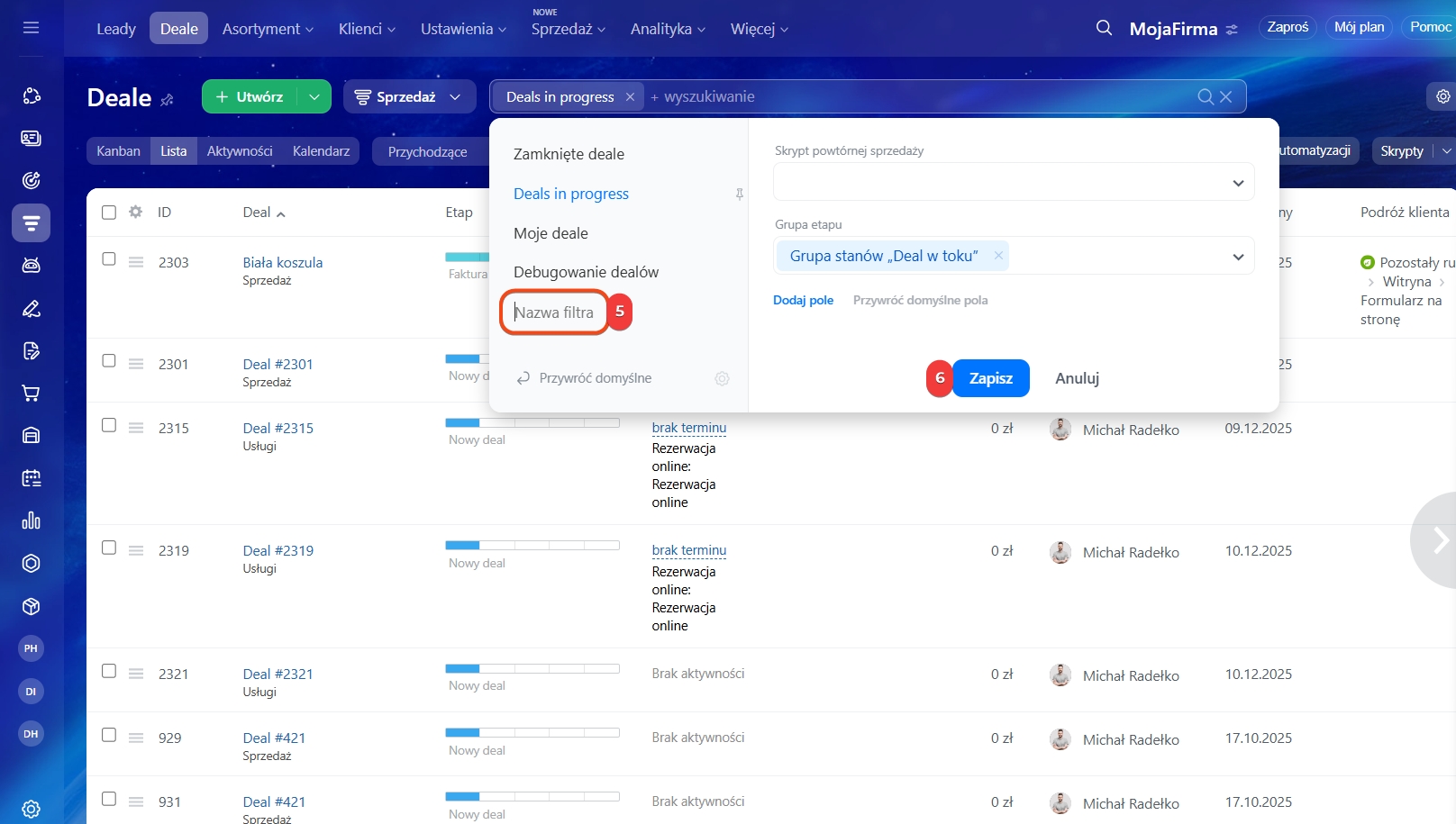Open the Sprzedaż pipeline dropdown
1456x824 pixels.
[408, 97]
